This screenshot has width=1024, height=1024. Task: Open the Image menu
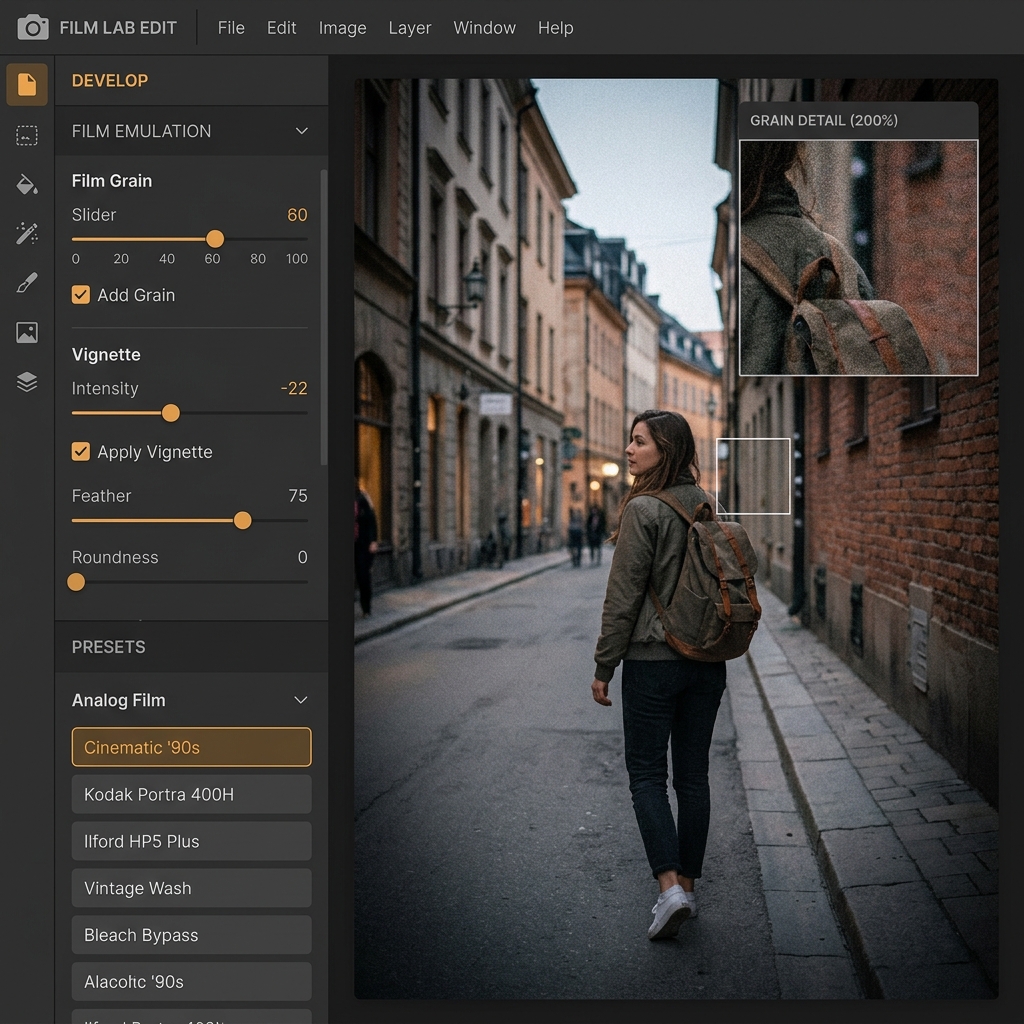point(342,27)
